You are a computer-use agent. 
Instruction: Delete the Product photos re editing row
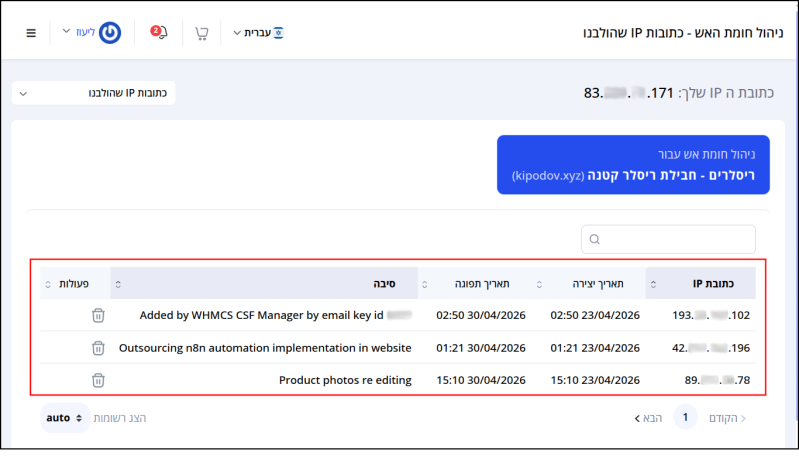click(x=98, y=380)
